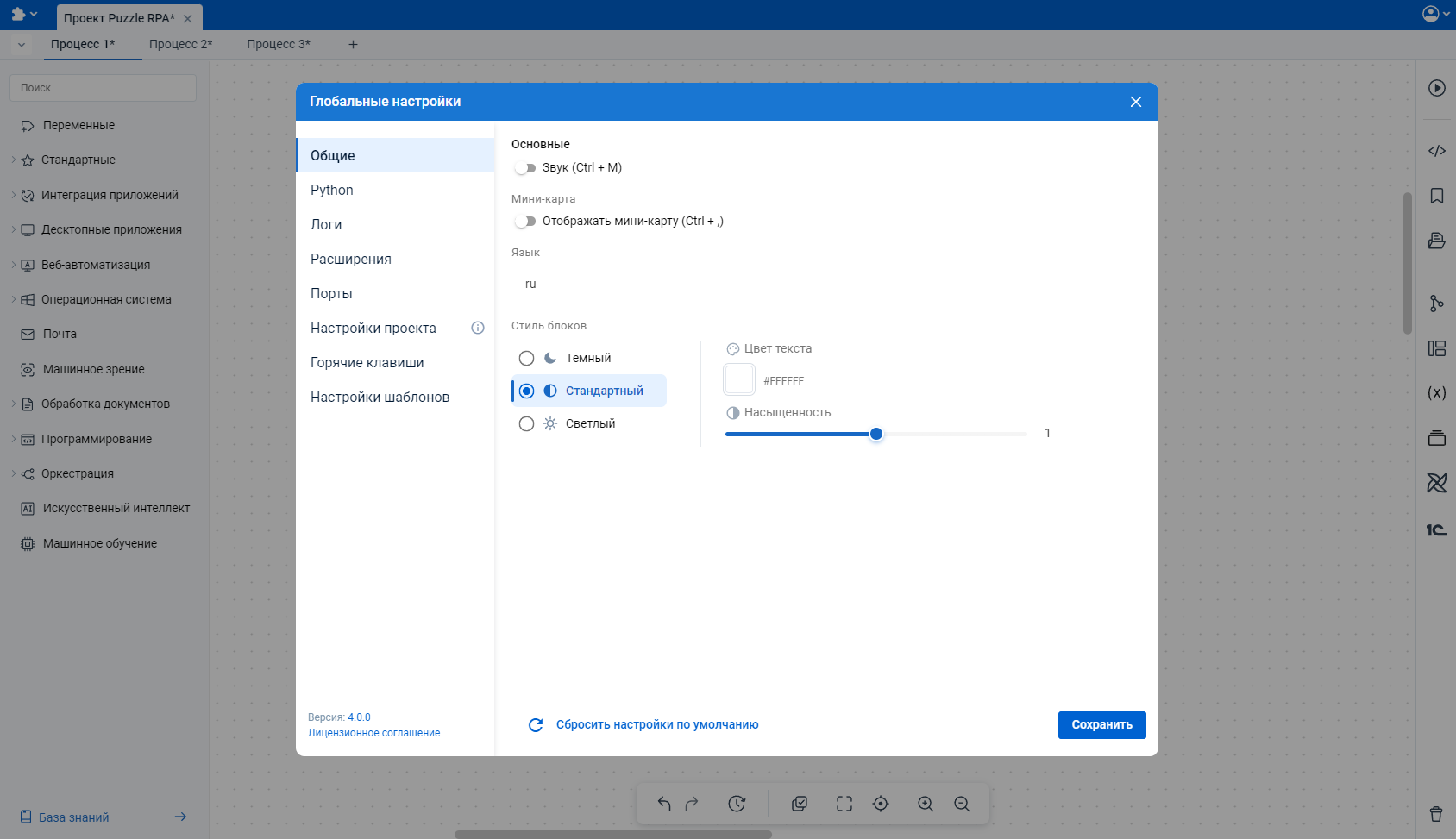The height and width of the screenshot is (839, 1456).
Task: Click the Поиск search field
Action: click(x=103, y=88)
